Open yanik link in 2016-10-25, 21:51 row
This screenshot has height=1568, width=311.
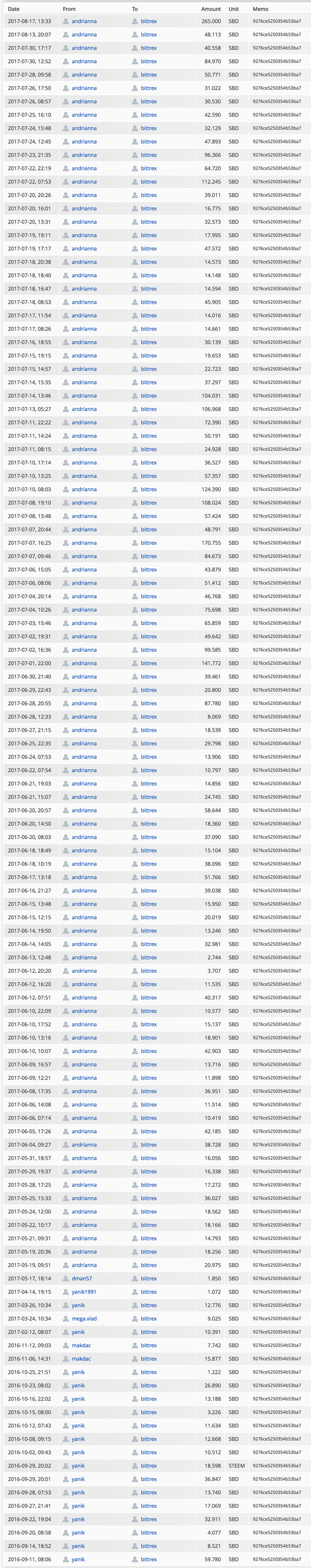[79, 1373]
